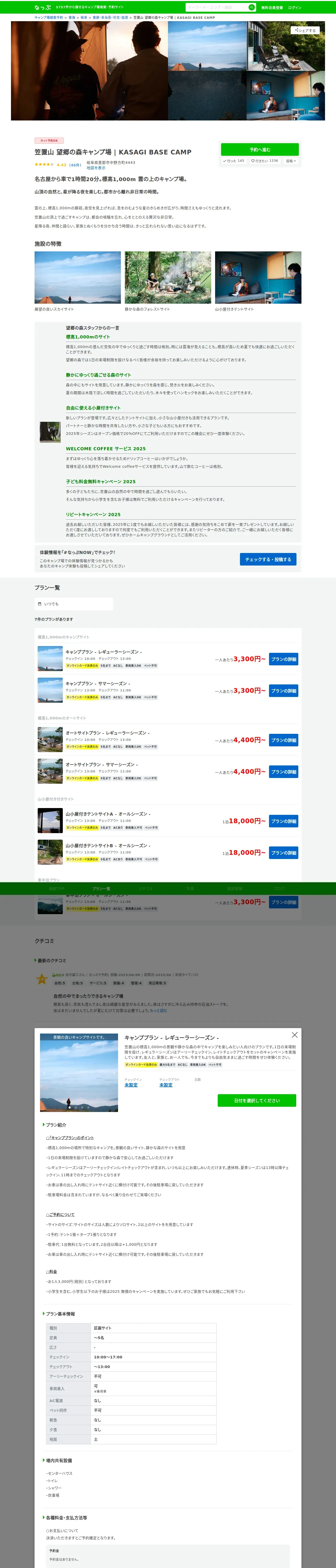Select the ブログ tab in the sticky bar
The width and height of the screenshot is (336, 1568).
[279, 889]
